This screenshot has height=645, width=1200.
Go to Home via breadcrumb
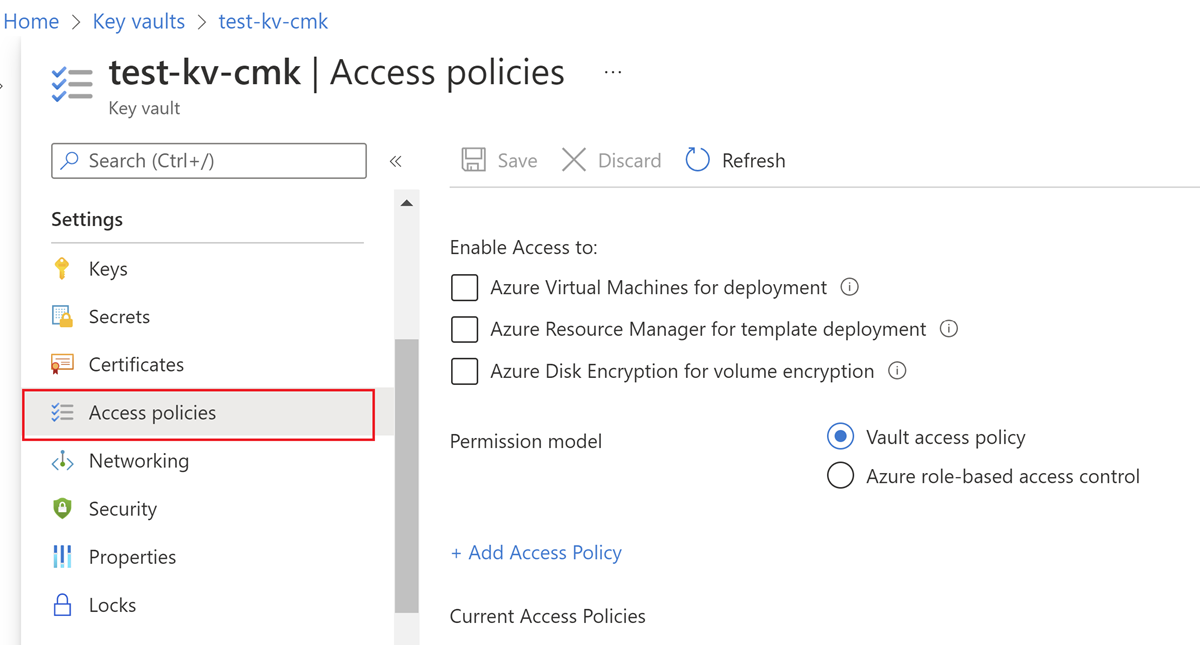coord(31,21)
